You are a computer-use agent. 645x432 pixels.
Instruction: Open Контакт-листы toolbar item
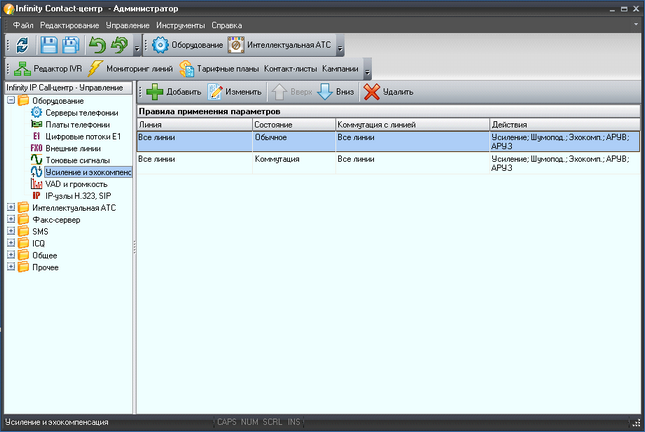click(x=290, y=69)
